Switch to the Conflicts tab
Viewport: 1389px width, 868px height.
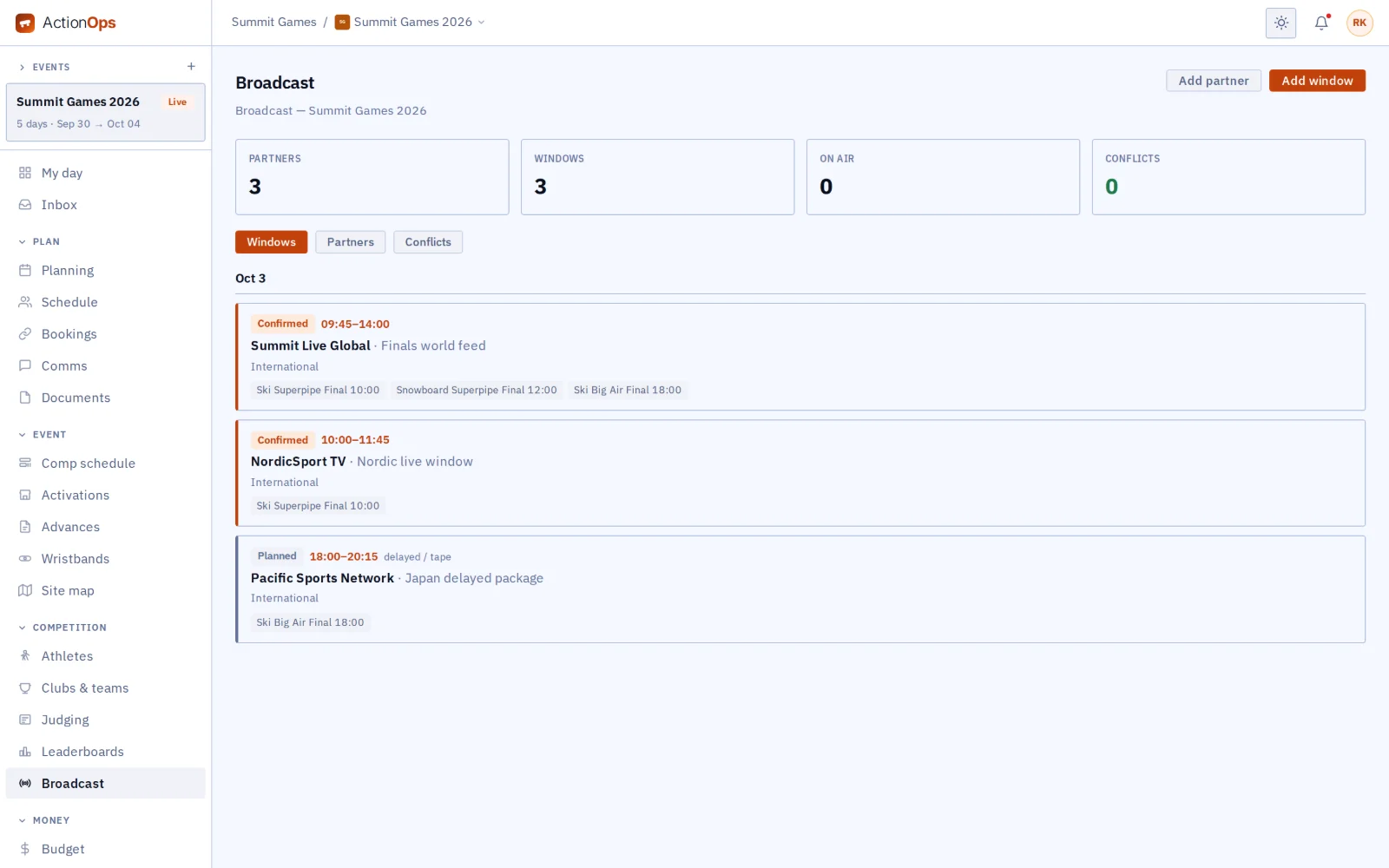[428, 242]
